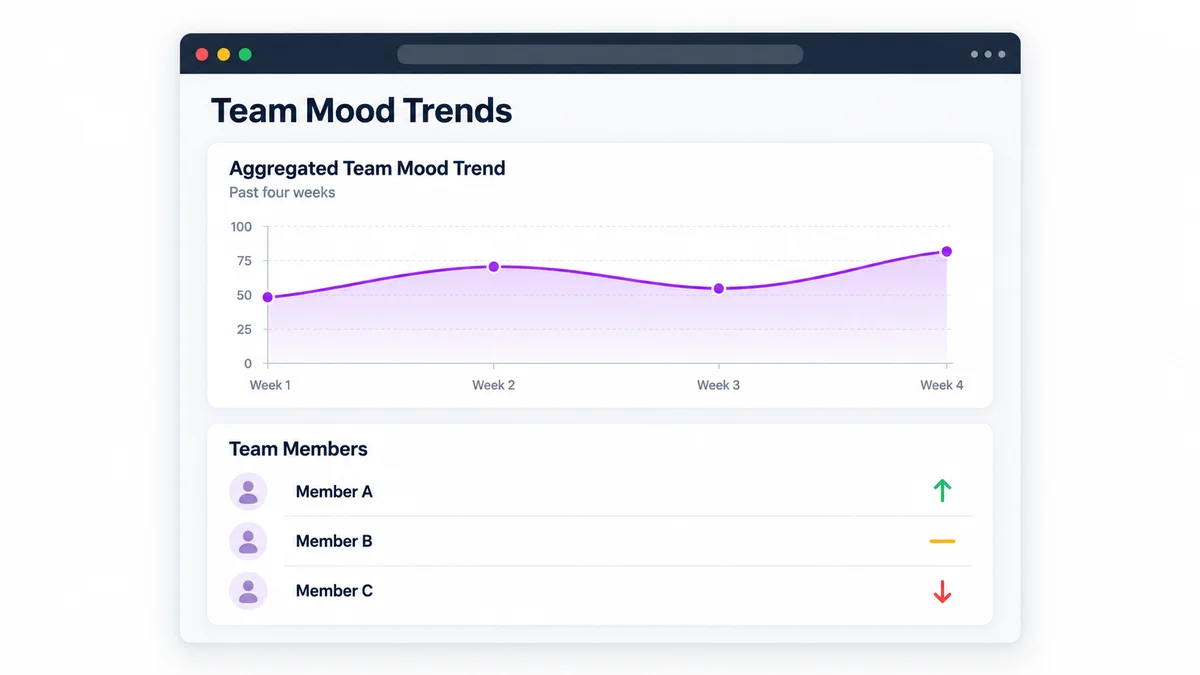Click the 75 value on y-axis

click(x=244, y=261)
